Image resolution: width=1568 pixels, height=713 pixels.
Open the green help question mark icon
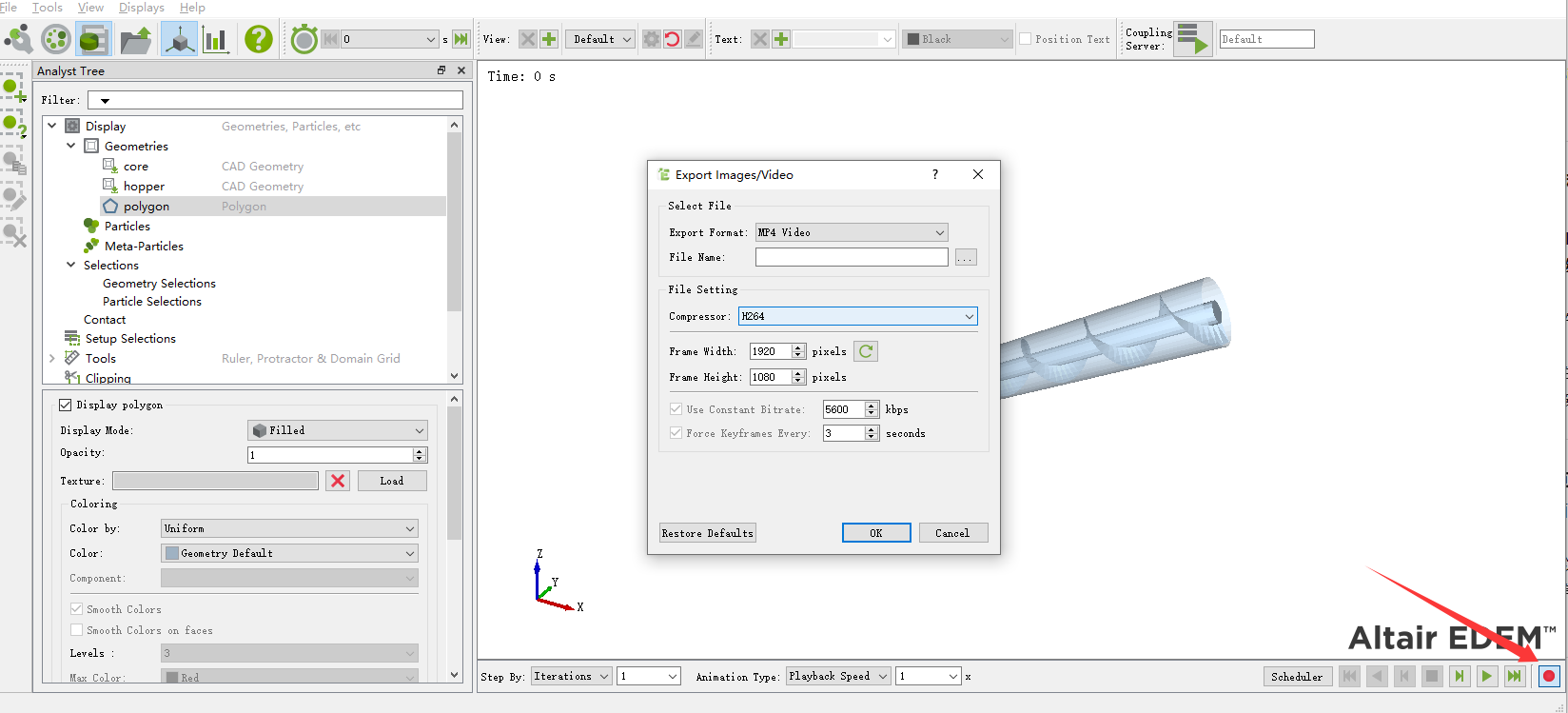258,39
